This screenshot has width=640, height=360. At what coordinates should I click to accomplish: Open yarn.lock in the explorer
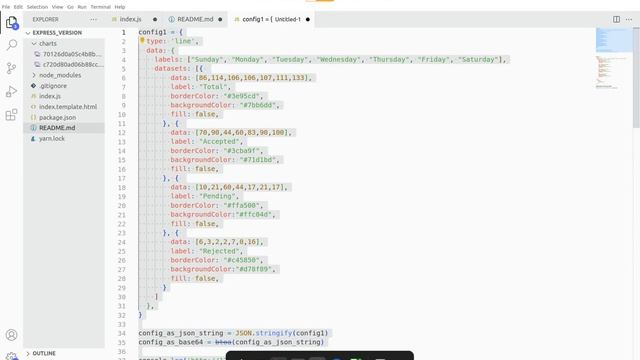point(52,138)
